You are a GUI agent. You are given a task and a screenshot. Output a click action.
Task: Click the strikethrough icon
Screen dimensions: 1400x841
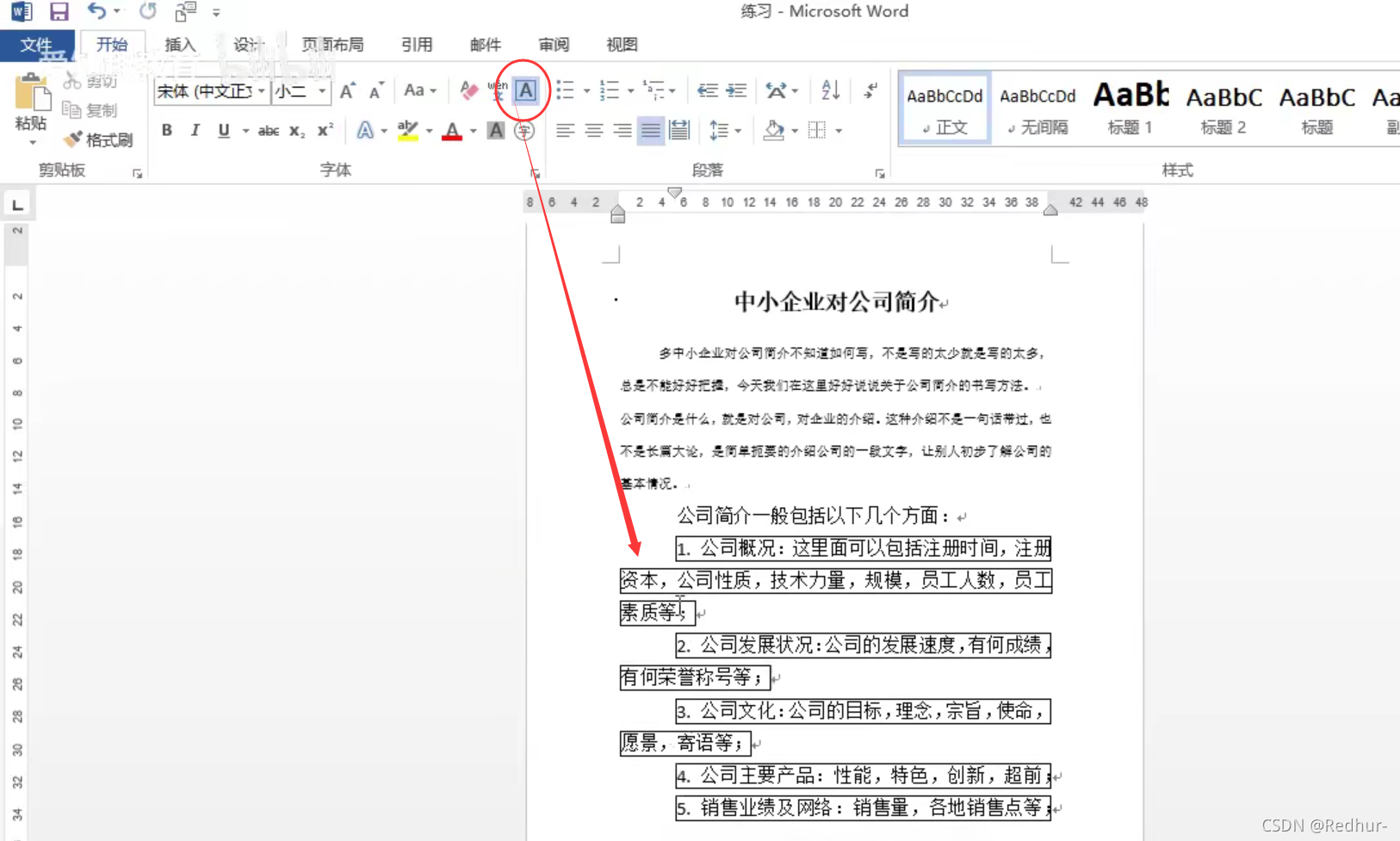268,130
